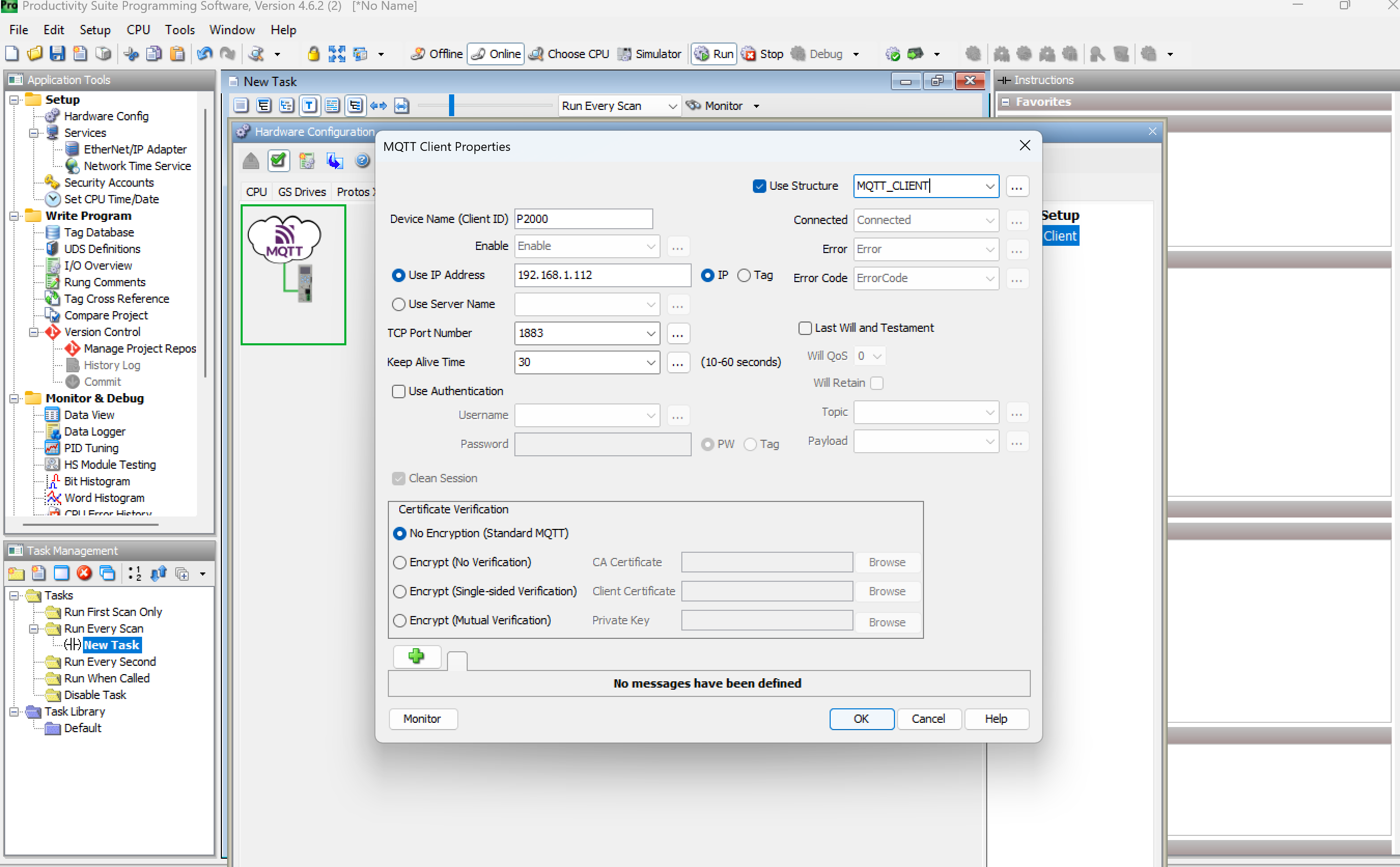1400x867 pixels.
Task: Open the Simulator from toolbar
Action: (650, 54)
